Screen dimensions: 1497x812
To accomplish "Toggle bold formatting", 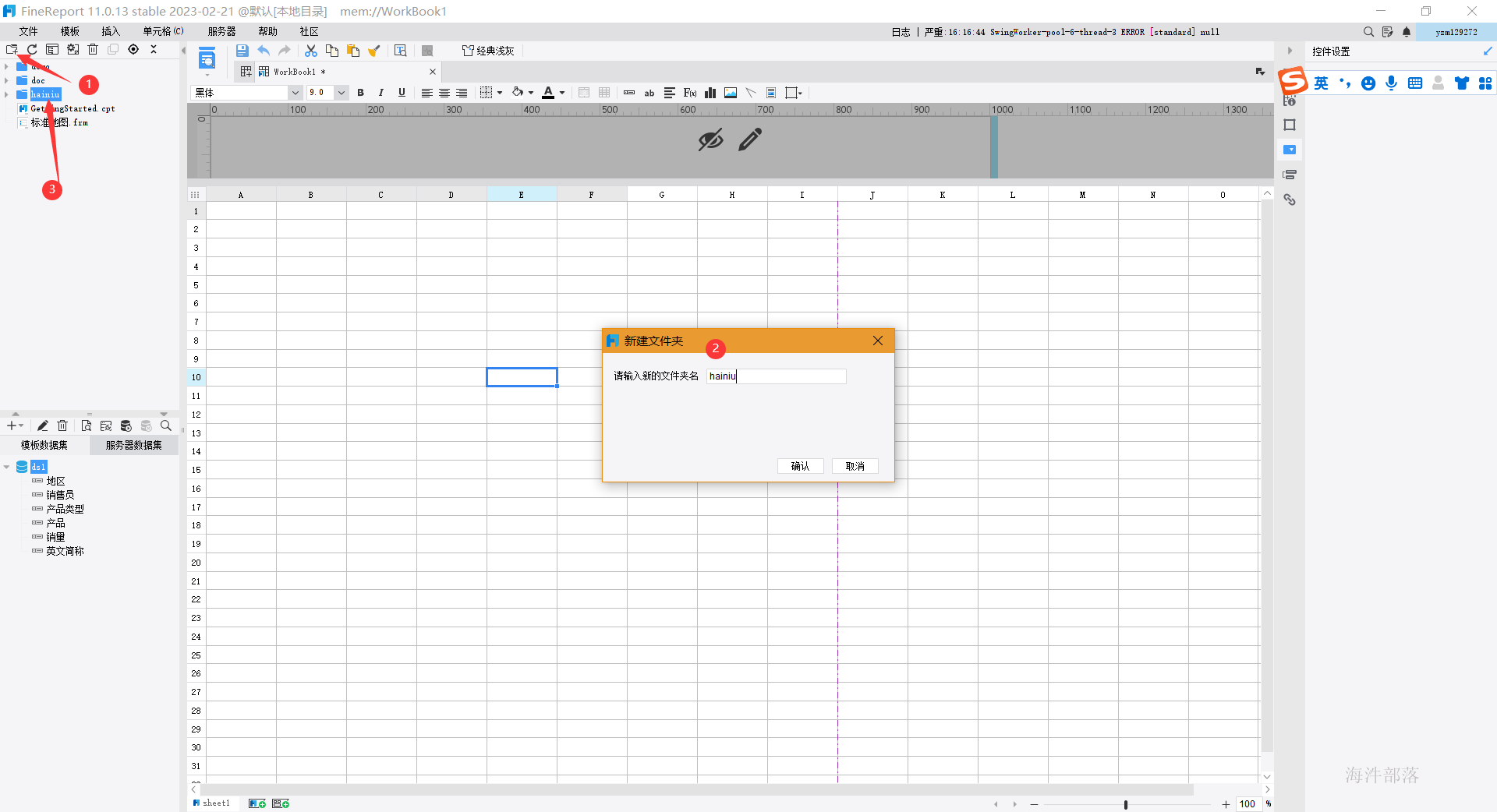I will coord(360,93).
